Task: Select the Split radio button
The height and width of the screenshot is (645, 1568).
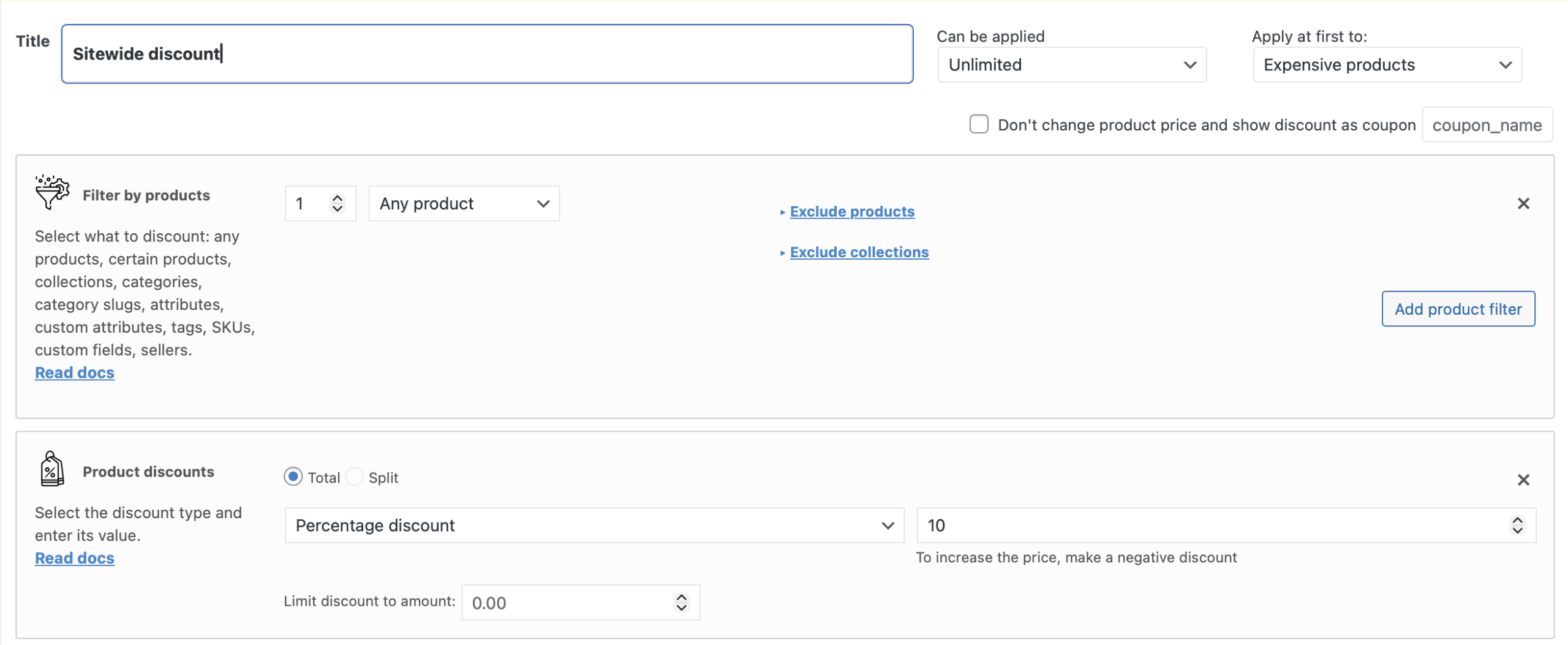Action: pos(355,477)
